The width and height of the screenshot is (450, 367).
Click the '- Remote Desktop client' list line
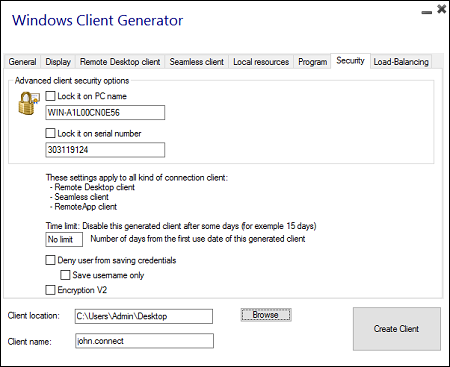point(92,187)
